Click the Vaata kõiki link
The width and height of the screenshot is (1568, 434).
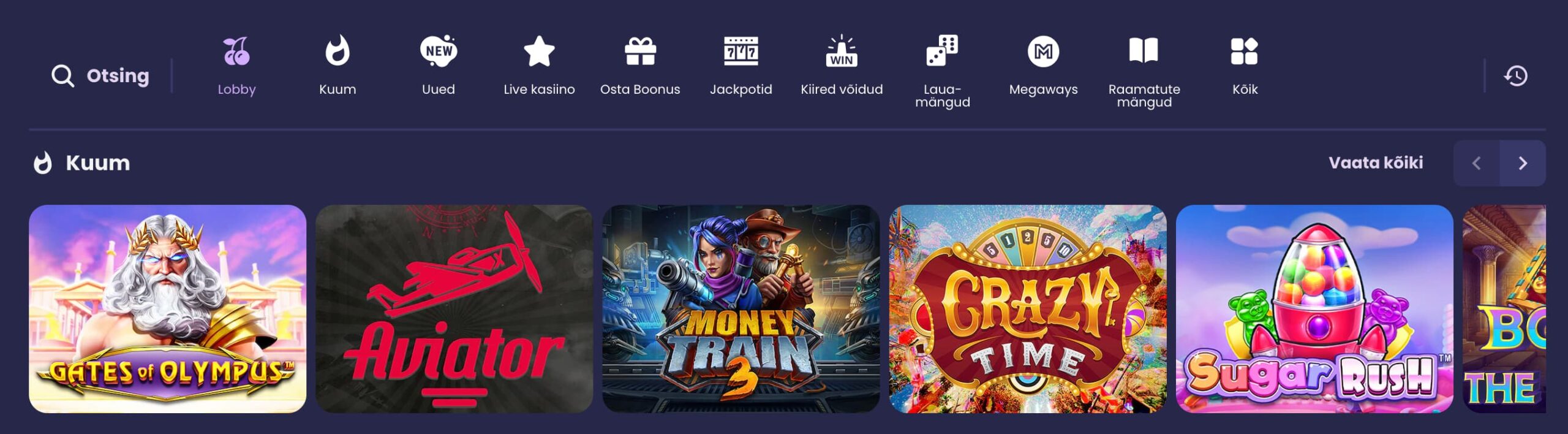(x=1376, y=163)
